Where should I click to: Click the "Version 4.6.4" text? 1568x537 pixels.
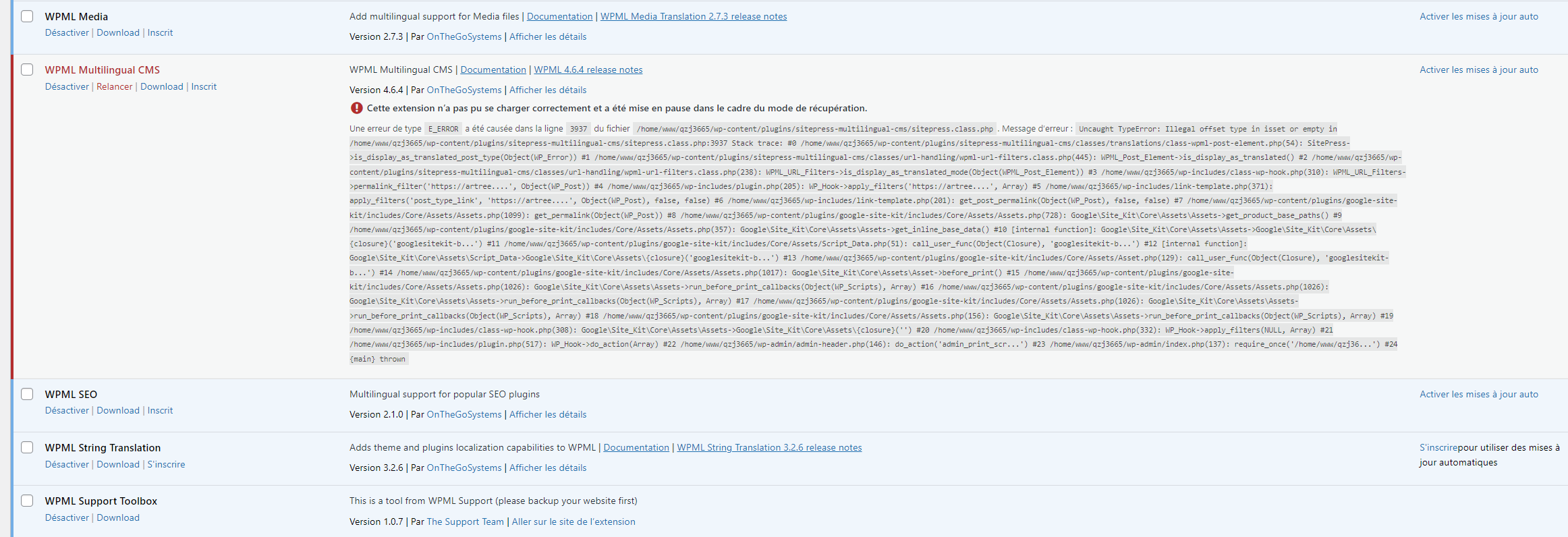click(376, 90)
